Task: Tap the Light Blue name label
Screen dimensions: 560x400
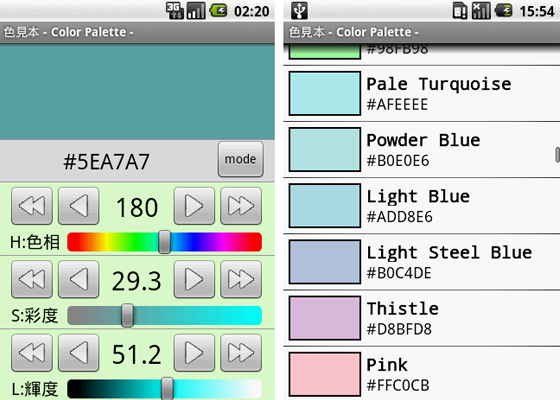Action: (x=418, y=197)
